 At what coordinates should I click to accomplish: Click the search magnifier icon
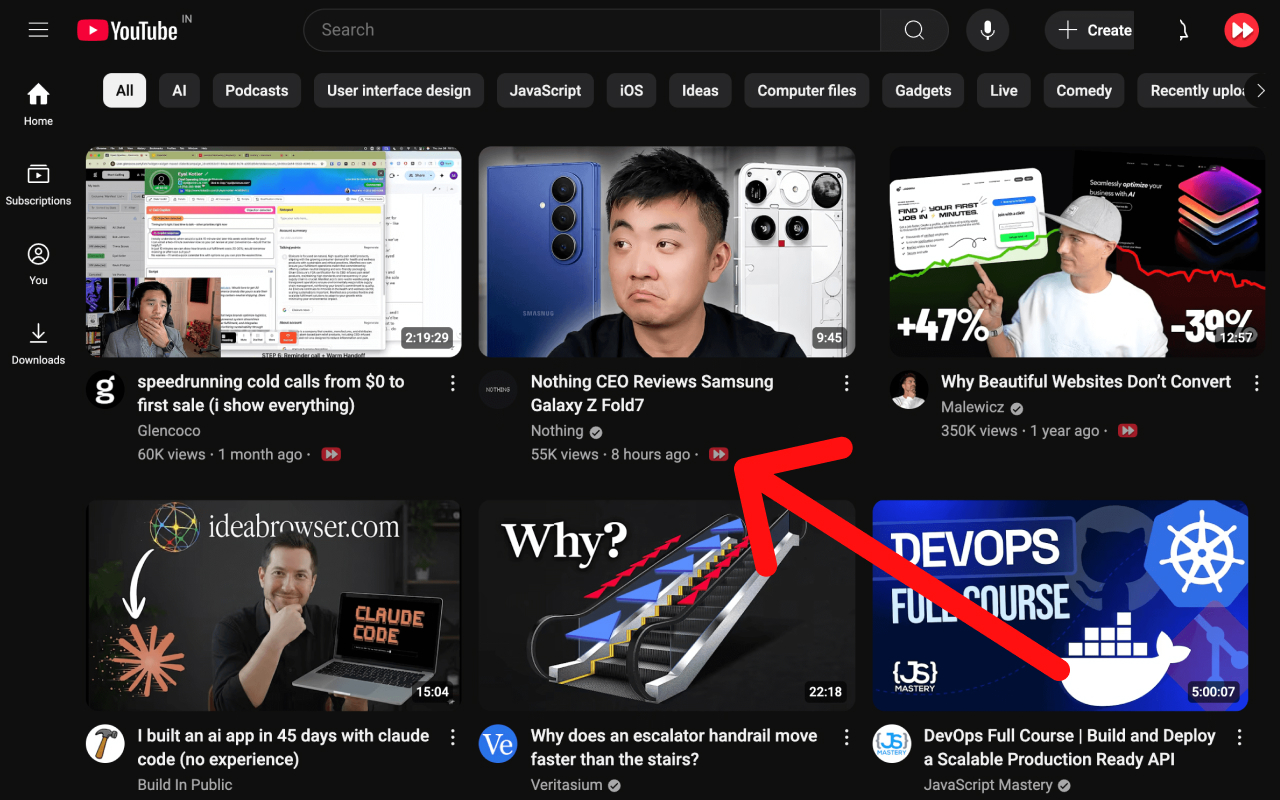[913, 29]
